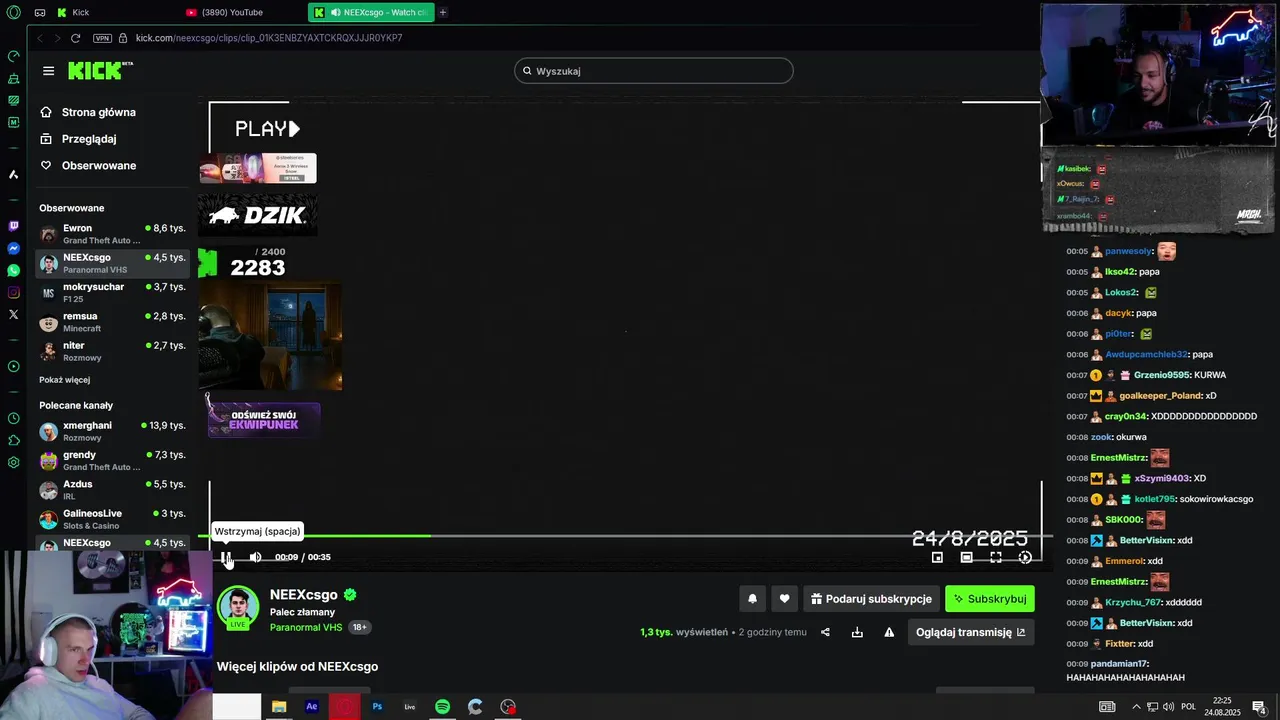
Task: Open browser history clock icon in sidebar
Action: click(13, 418)
